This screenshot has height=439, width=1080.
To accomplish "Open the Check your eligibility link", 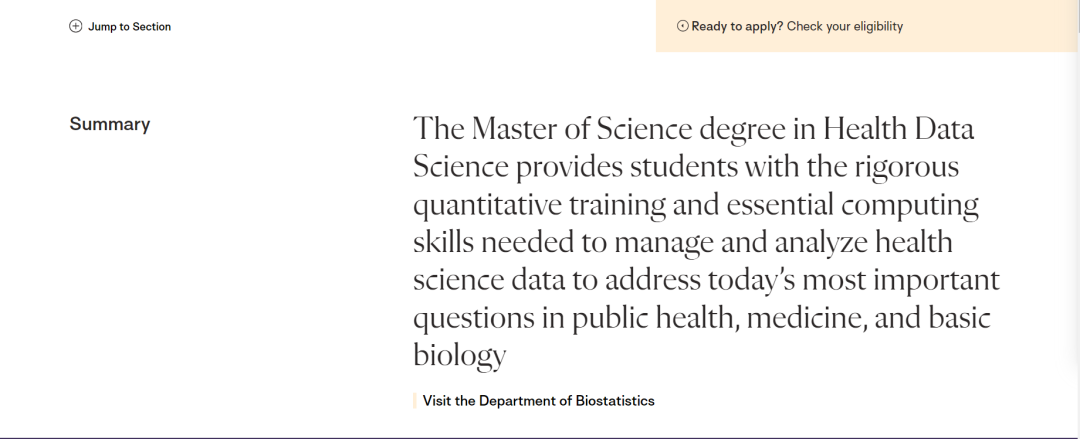I will pos(844,26).
